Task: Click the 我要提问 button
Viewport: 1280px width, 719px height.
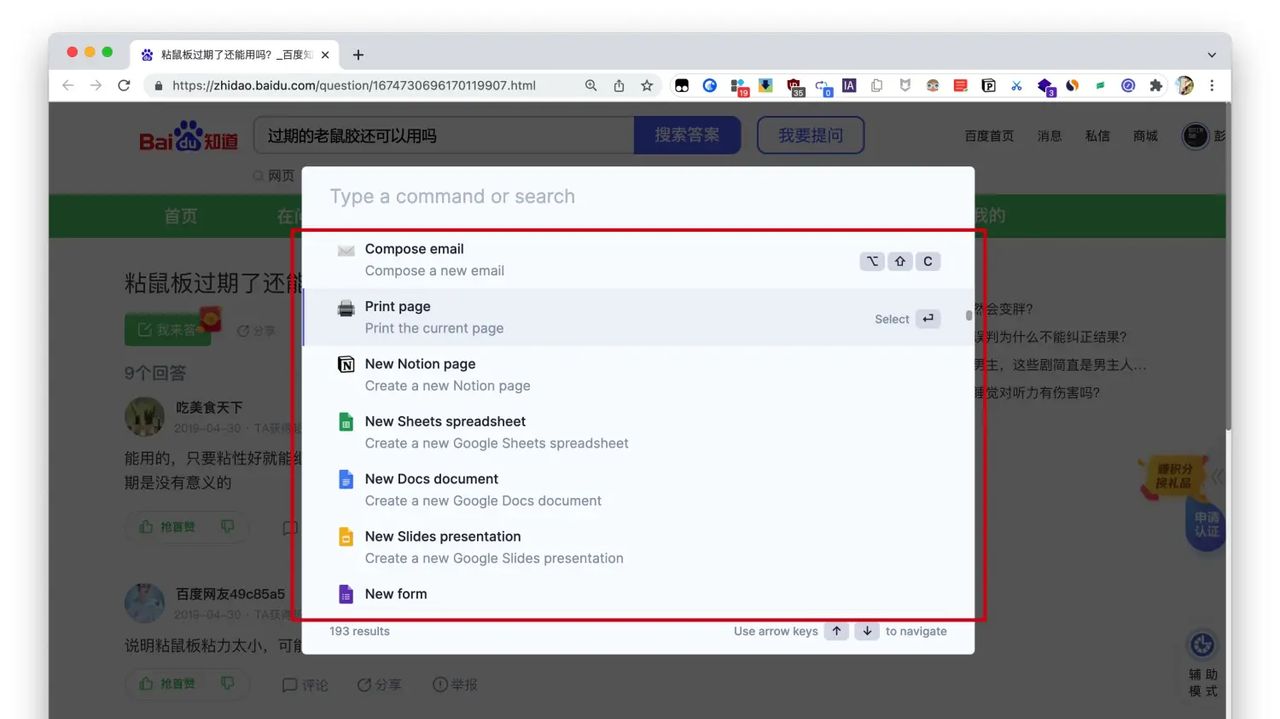Action: 811,135
